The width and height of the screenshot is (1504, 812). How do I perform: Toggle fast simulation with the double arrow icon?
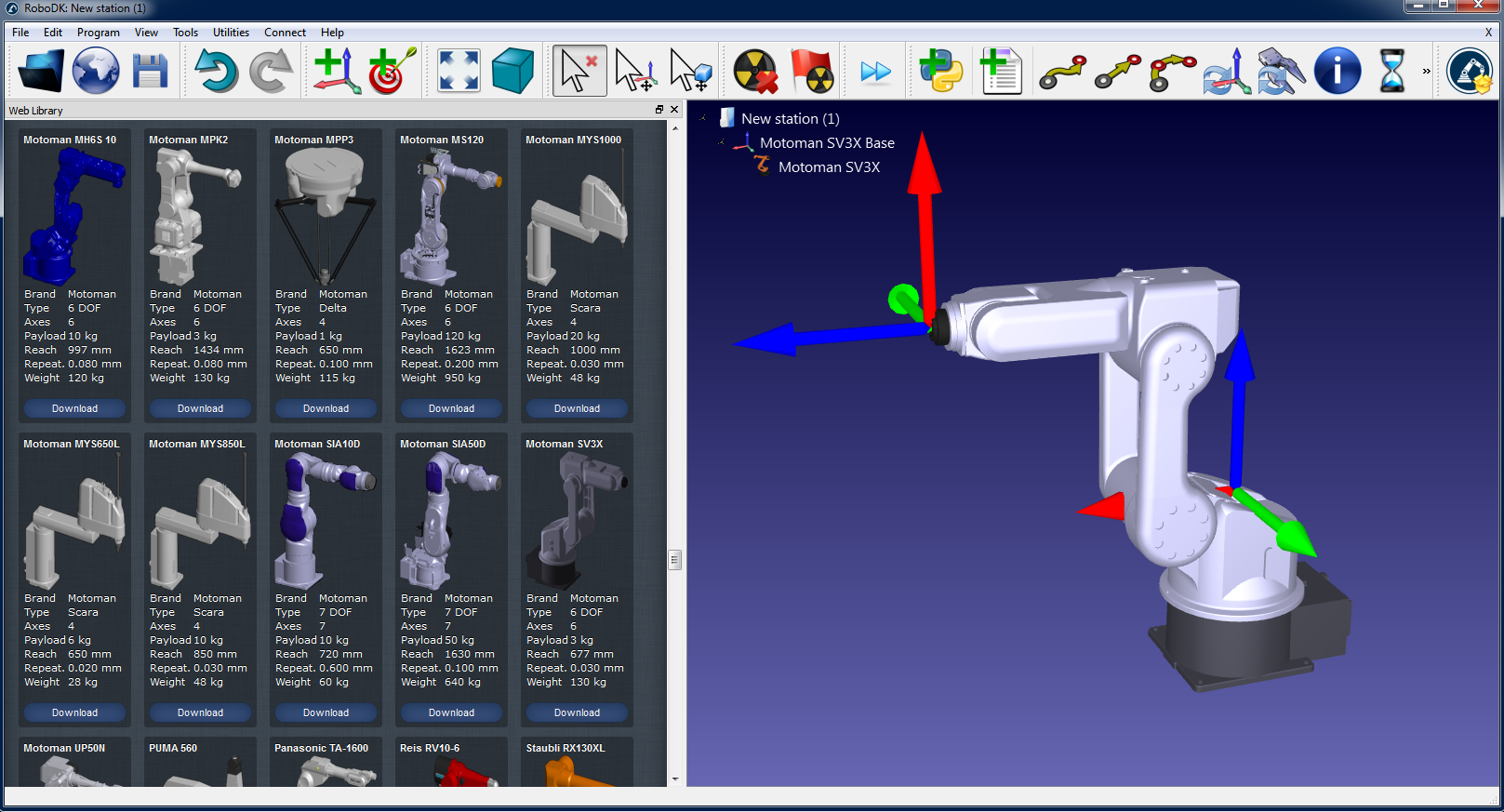click(x=875, y=71)
